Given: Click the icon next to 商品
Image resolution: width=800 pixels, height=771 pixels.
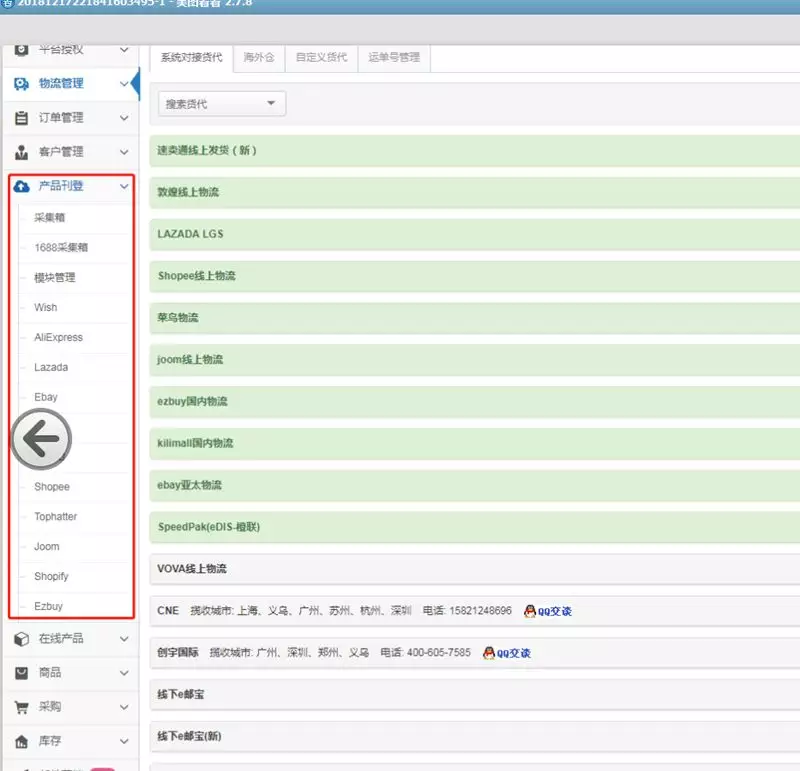Looking at the screenshot, I should pos(21,673).
